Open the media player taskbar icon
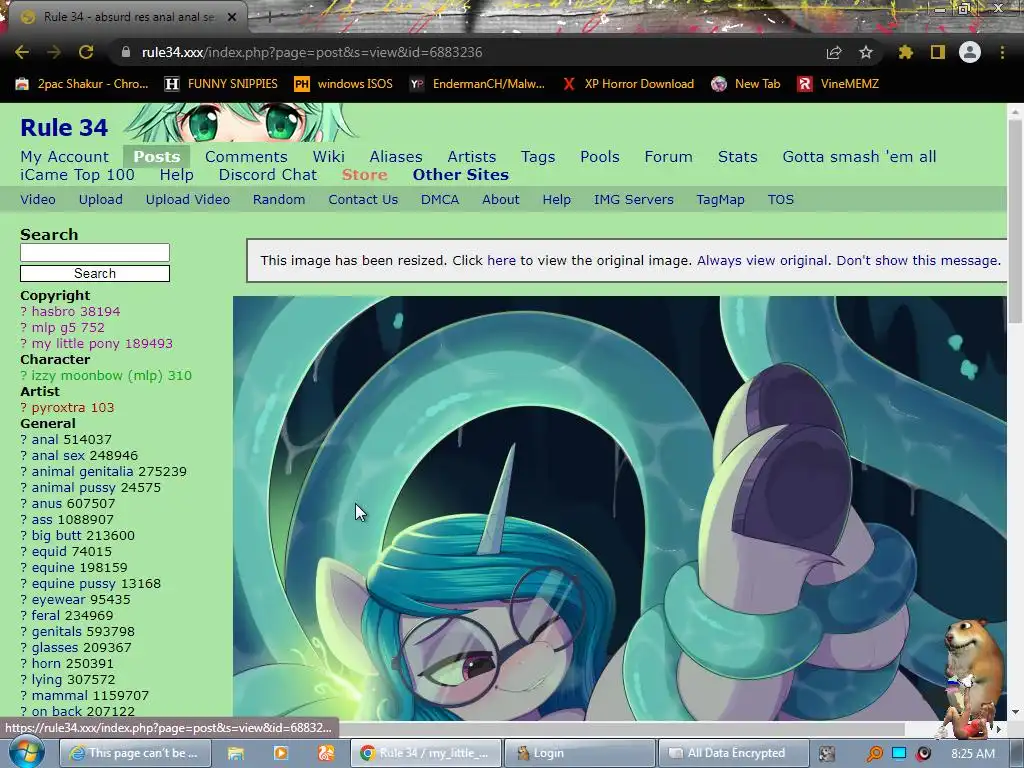This screenshot has height=768, width=1024. 281,753
